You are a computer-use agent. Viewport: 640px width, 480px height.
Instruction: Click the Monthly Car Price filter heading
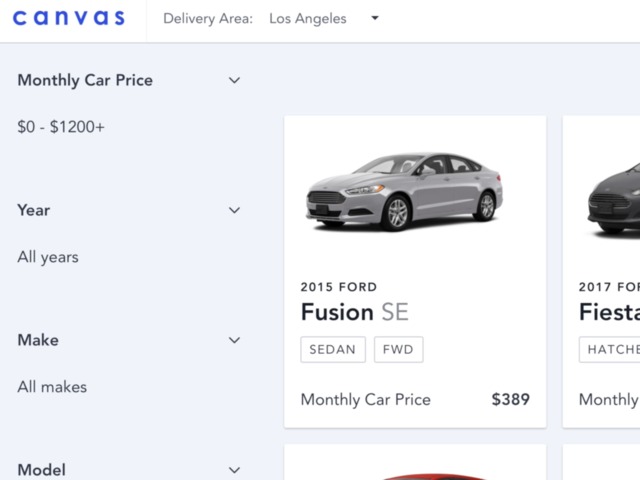point(85,80)
